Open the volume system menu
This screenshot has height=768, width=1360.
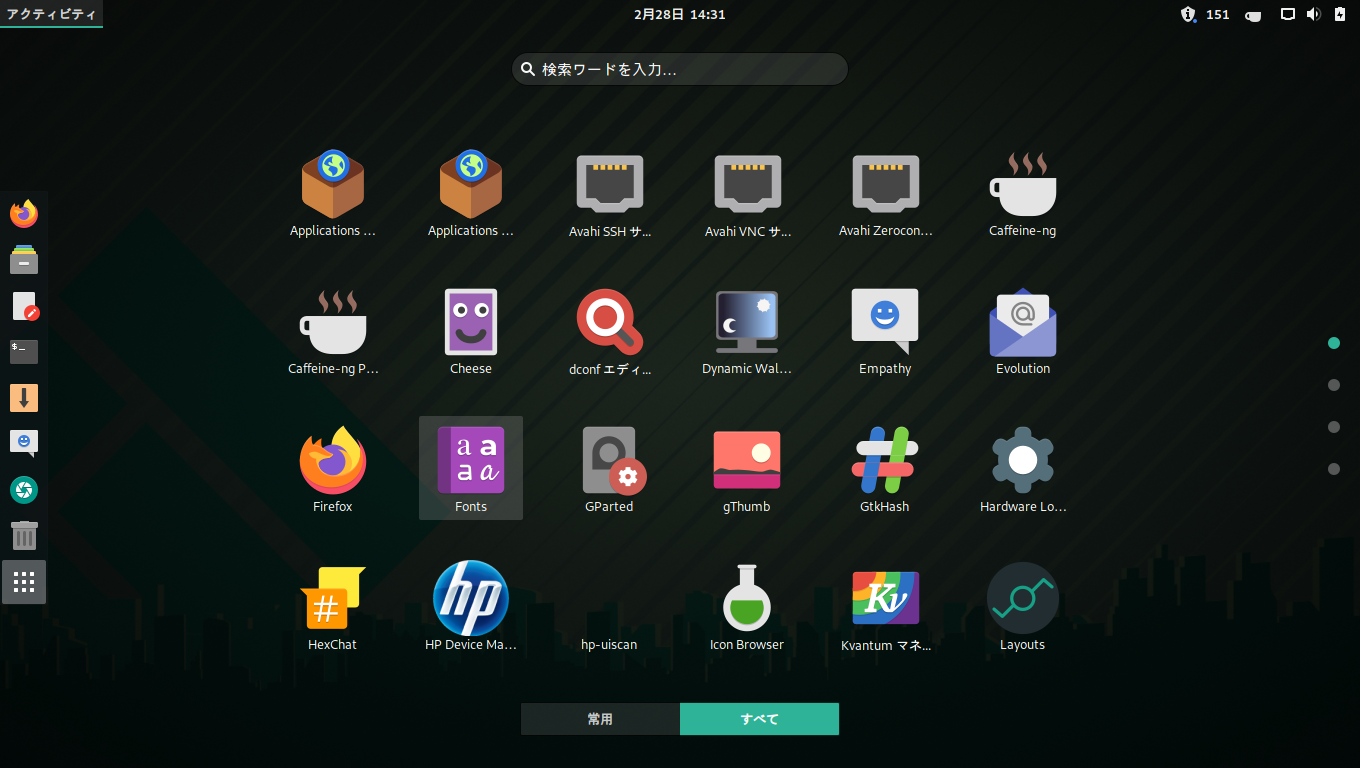coord(1314,14)
